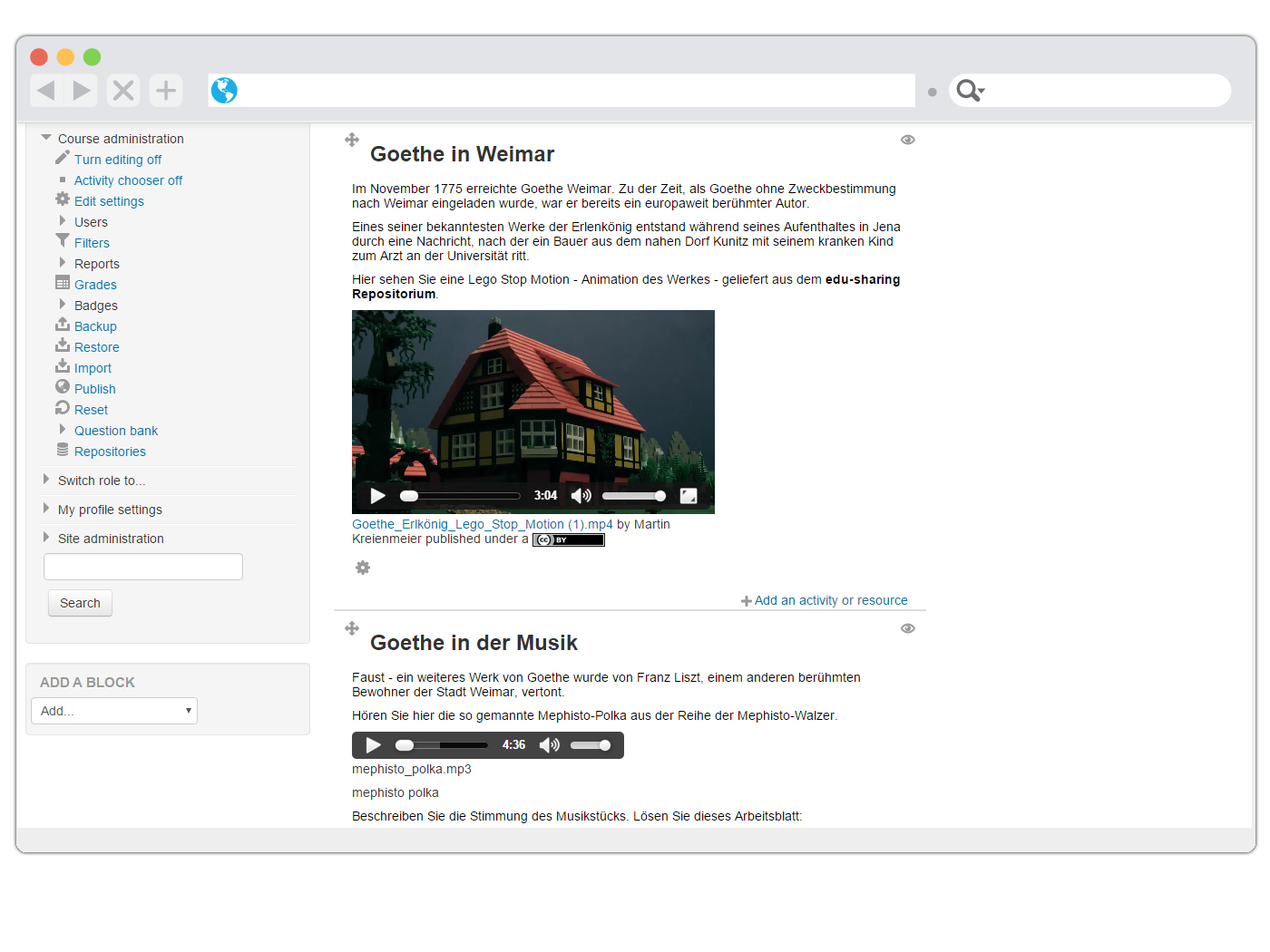
Task: Expand Site administration
Action: (46, 538)
